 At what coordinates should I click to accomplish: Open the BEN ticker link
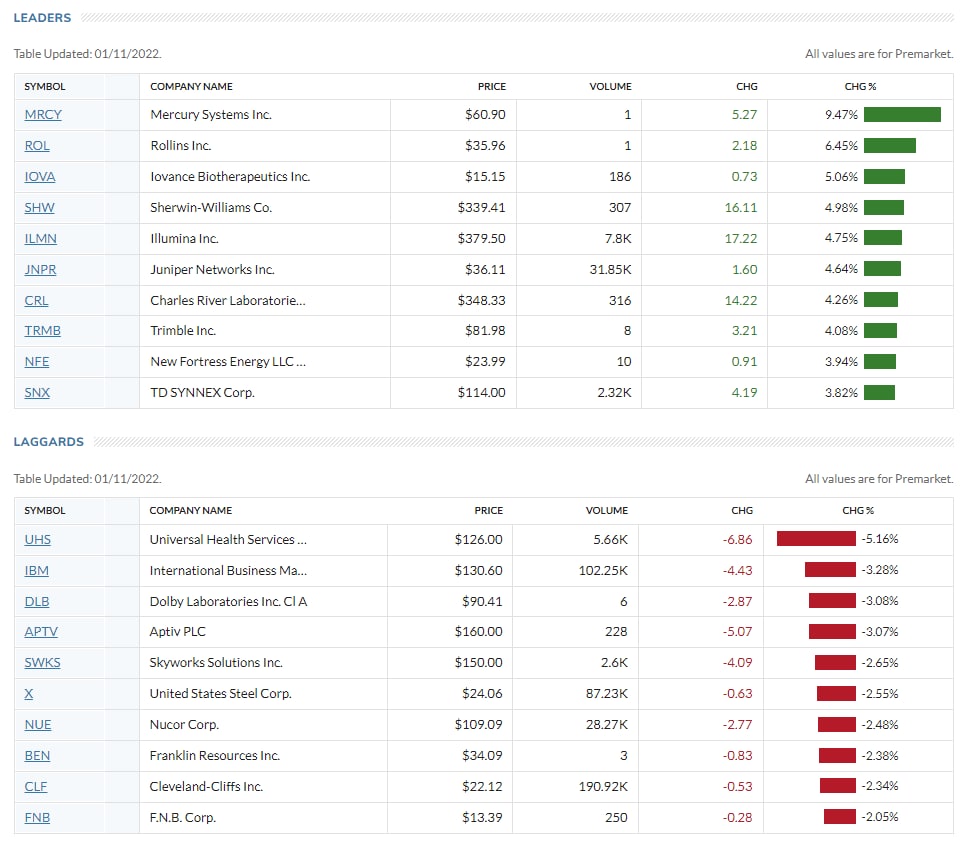[x=38, y=755]
